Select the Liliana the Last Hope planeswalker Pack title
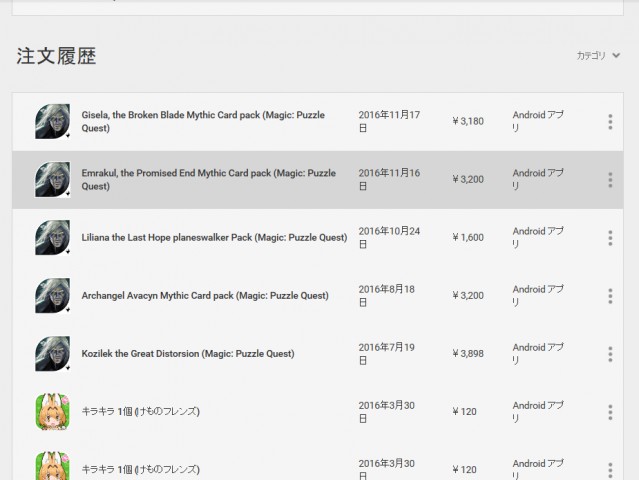 click(x=214, y=238)
